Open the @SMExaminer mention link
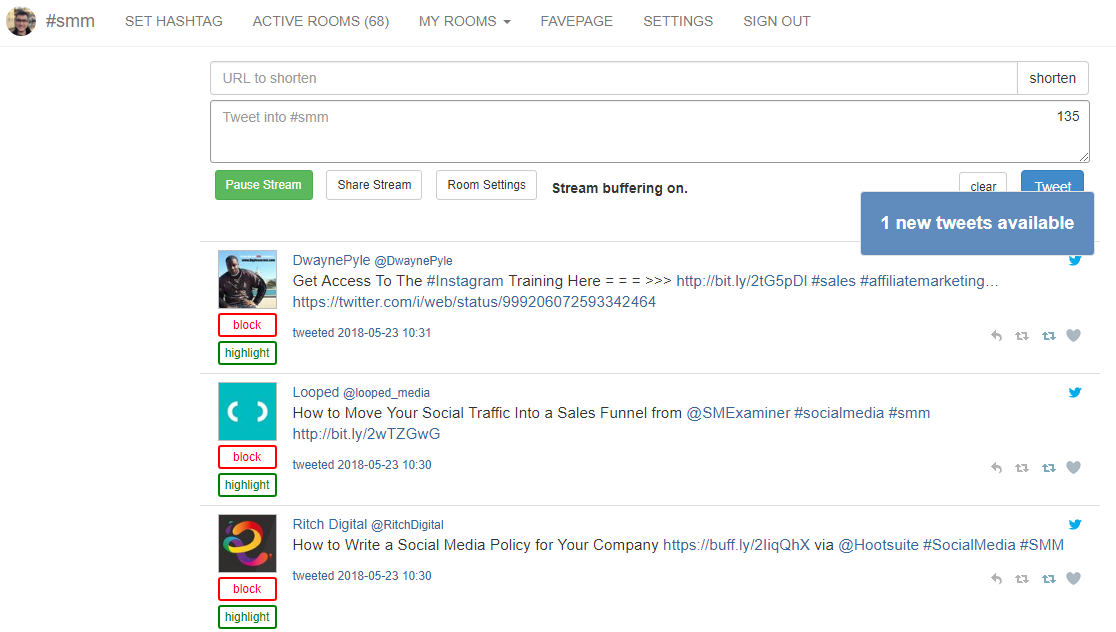Screen dimensions: 1116x632 pos(738,413)
